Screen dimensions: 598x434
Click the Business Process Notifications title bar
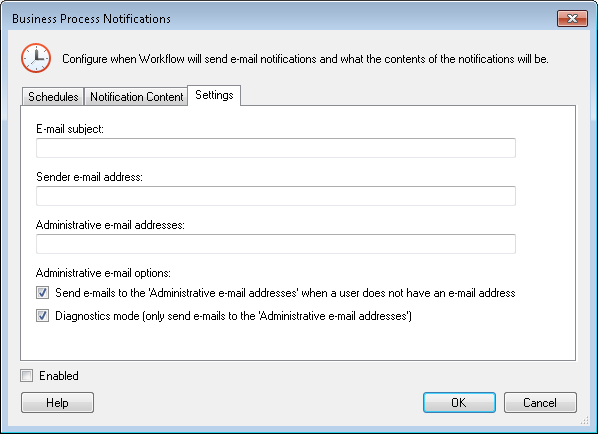pyautogui.click(x=282, y=18)
